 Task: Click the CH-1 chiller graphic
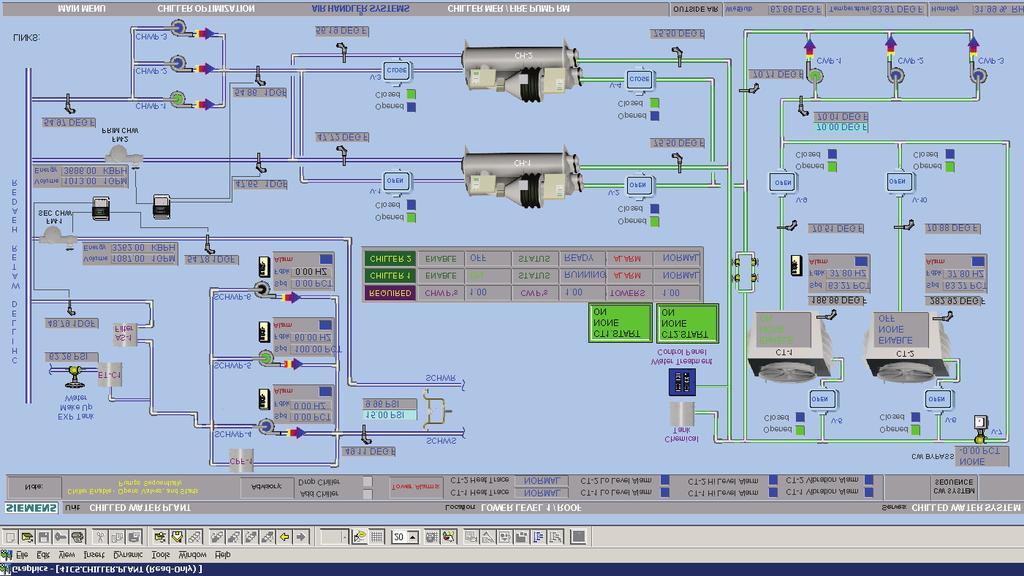click(520, 176)
